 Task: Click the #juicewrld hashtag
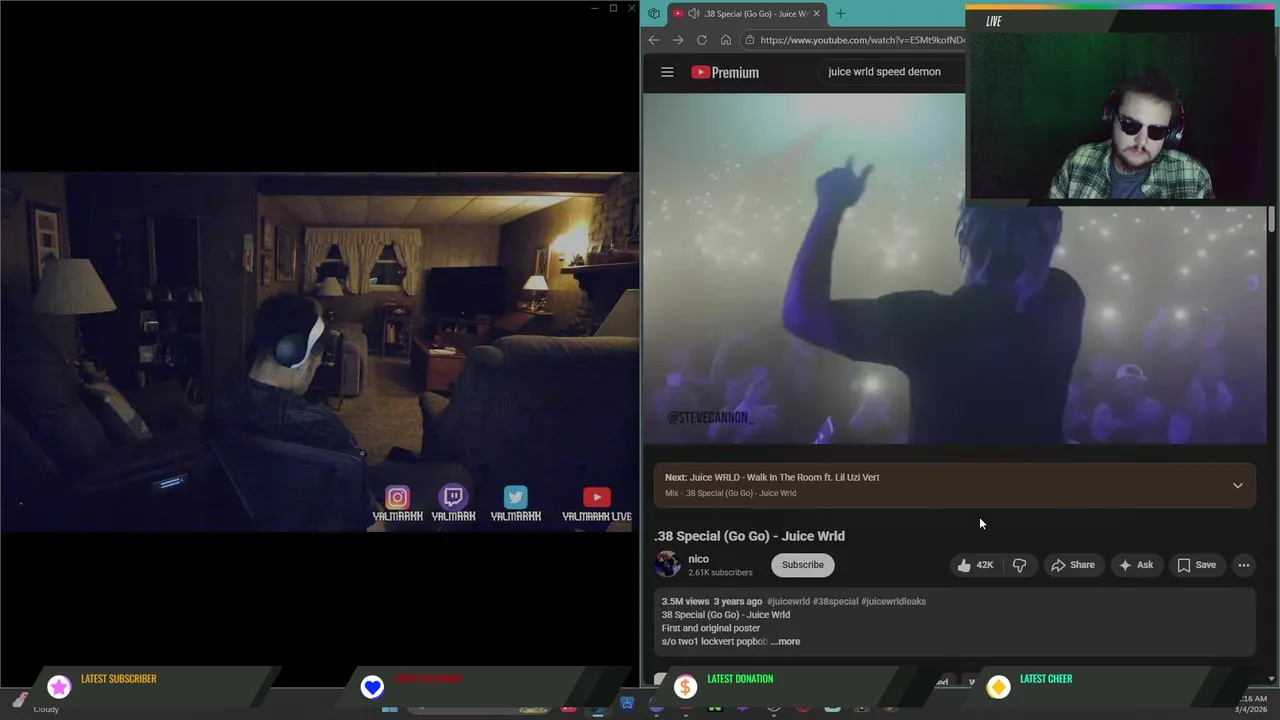[x=788, y=601]
